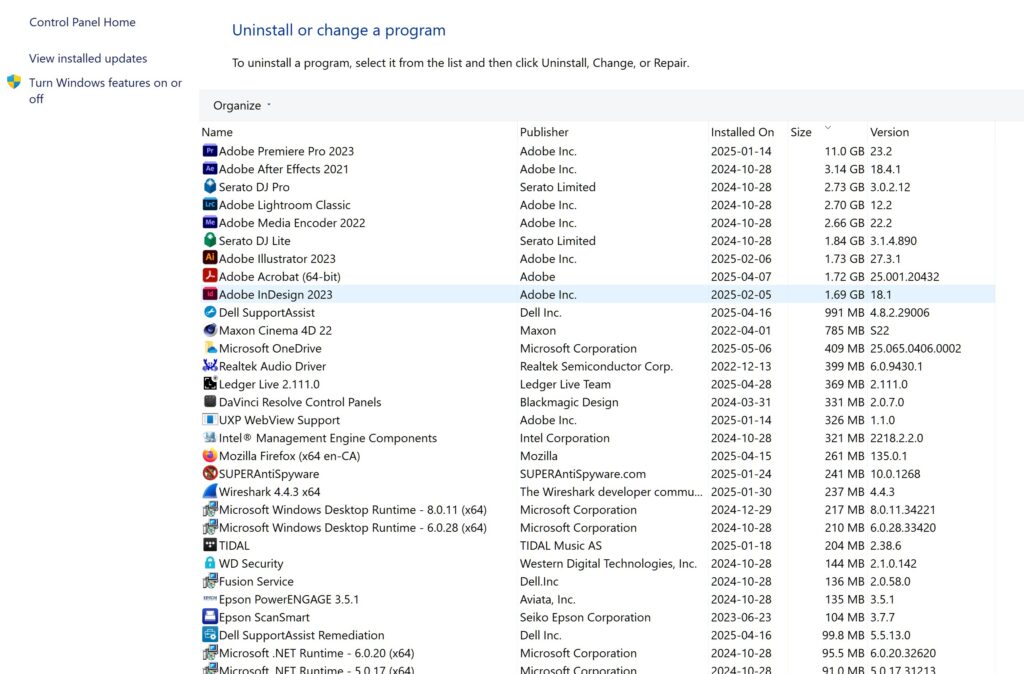Click the Maxon Cinema 4D 22 icon

210,330
